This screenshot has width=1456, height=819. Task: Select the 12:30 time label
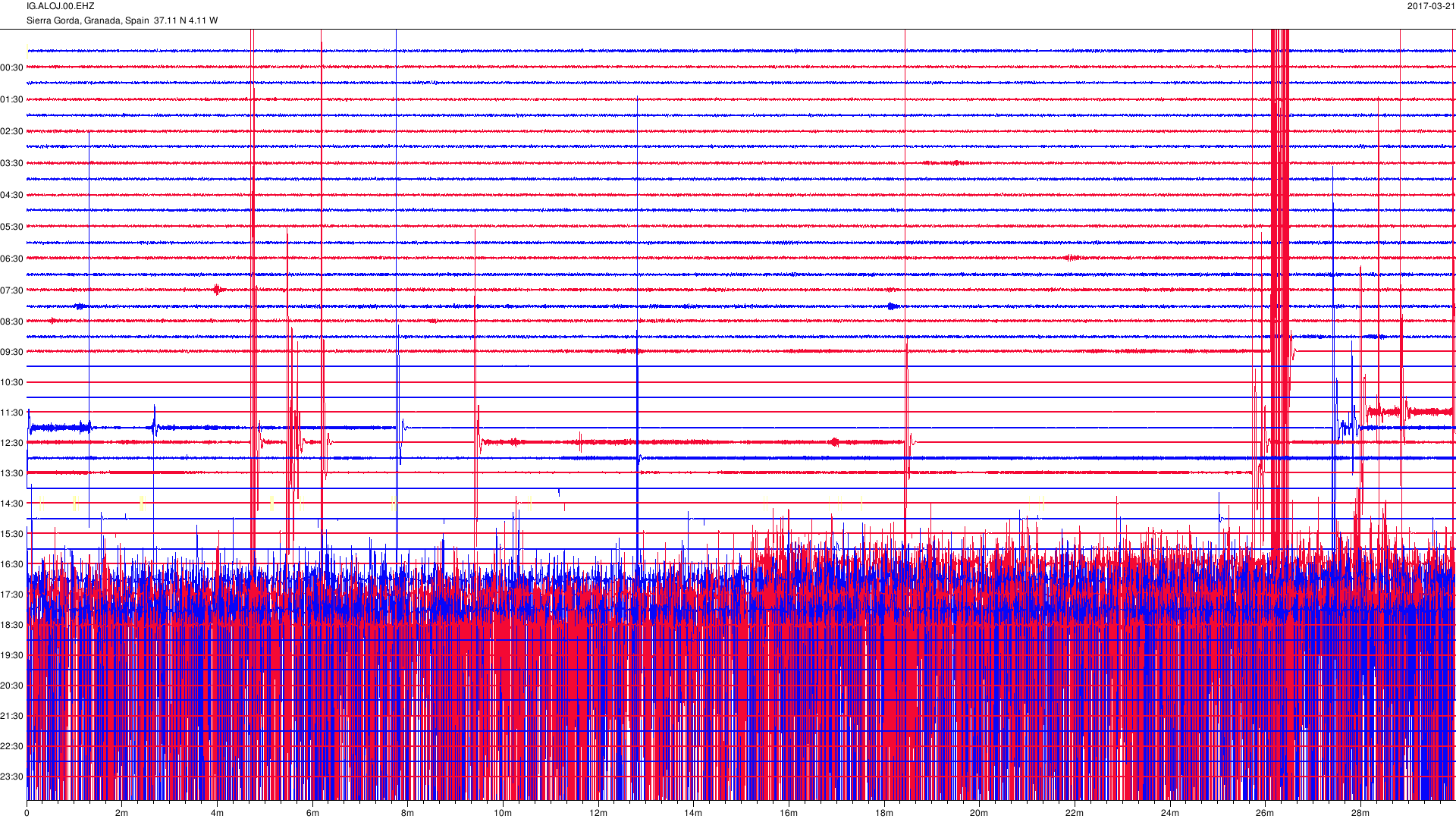coord(12,443)
